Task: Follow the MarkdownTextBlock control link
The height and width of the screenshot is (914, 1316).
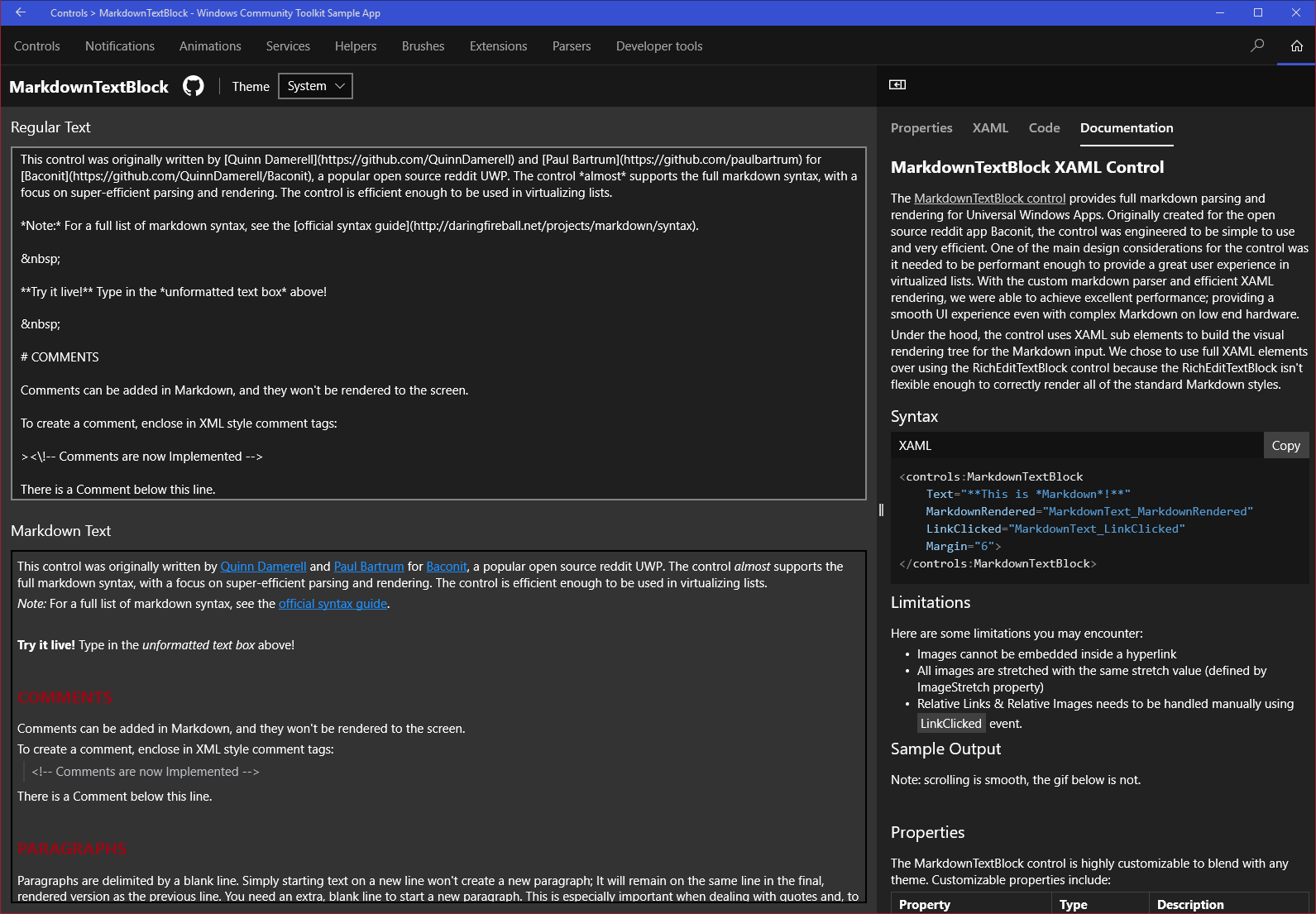Action: point(989,199)
